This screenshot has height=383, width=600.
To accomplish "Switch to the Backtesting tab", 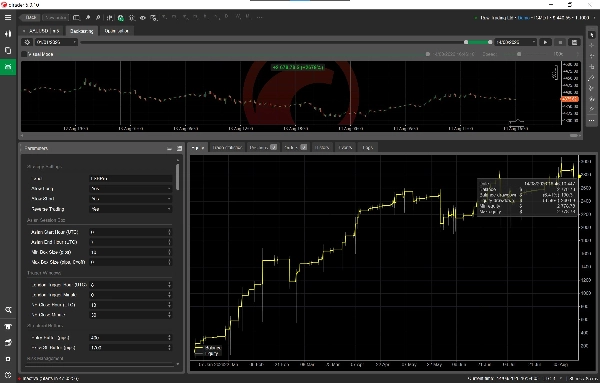I will pos(82,31).
